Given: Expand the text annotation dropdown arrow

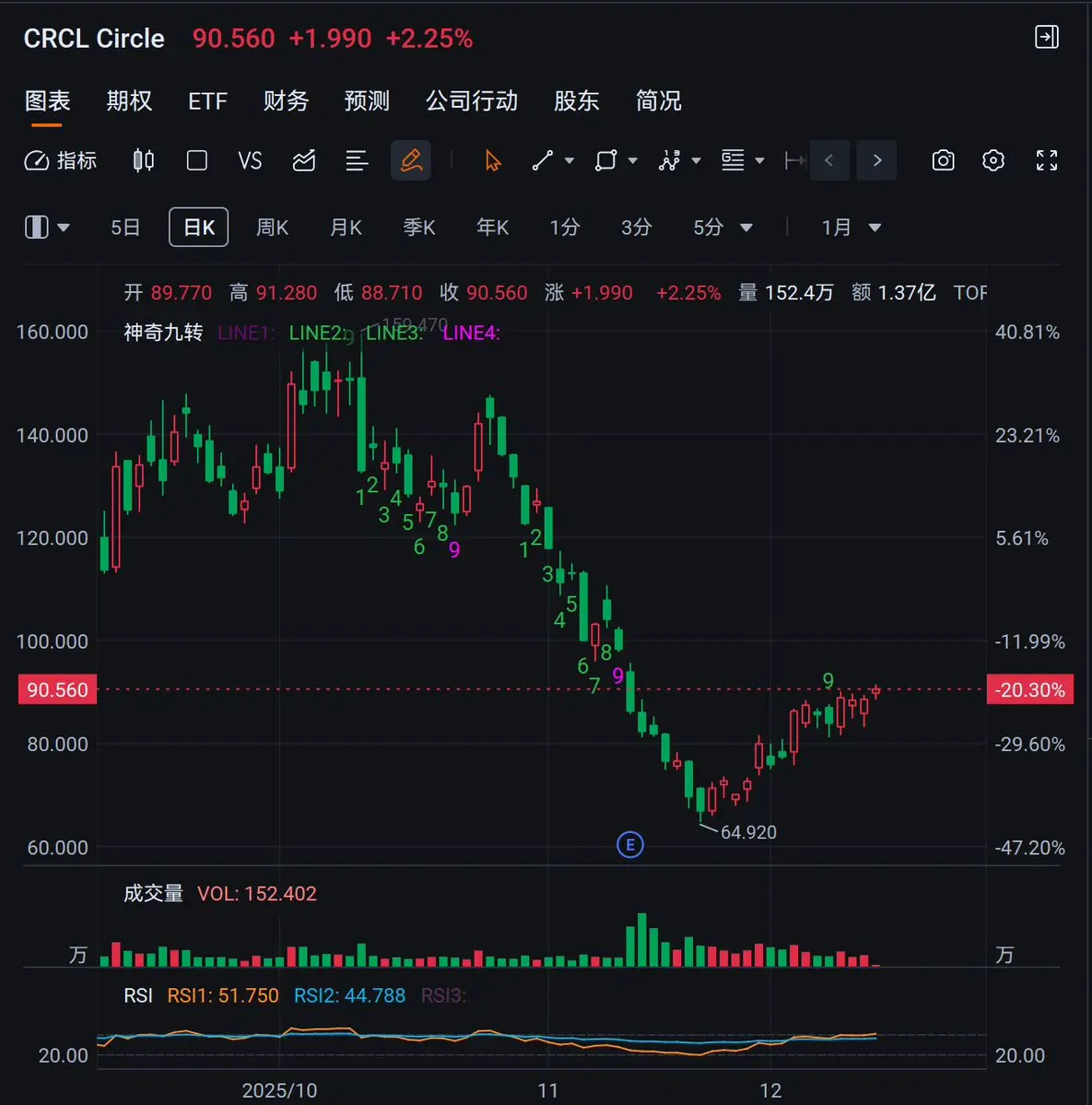Looking at the screenshot, I should tap(759, 160).
